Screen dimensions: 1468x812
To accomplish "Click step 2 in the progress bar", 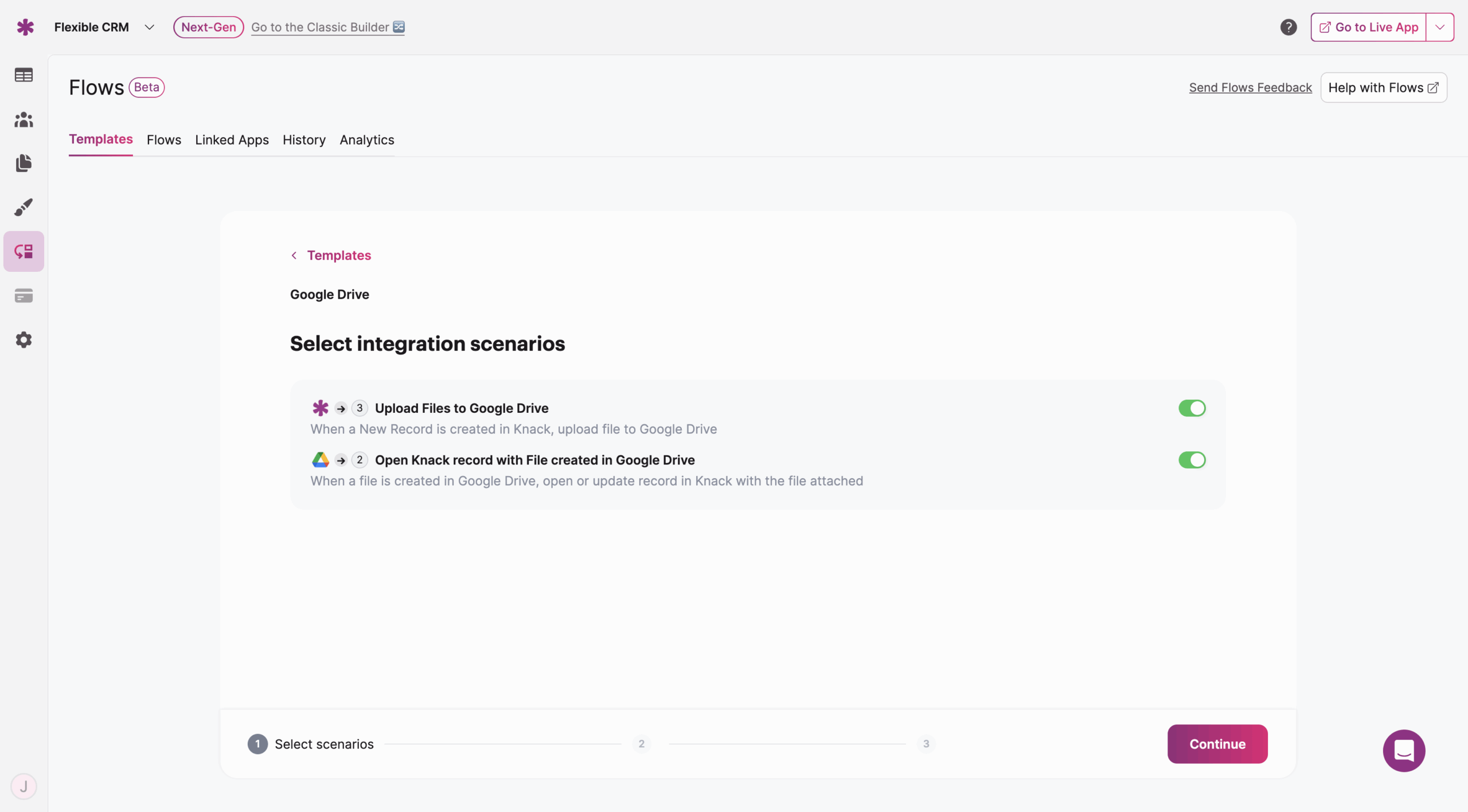I will 641,744.
